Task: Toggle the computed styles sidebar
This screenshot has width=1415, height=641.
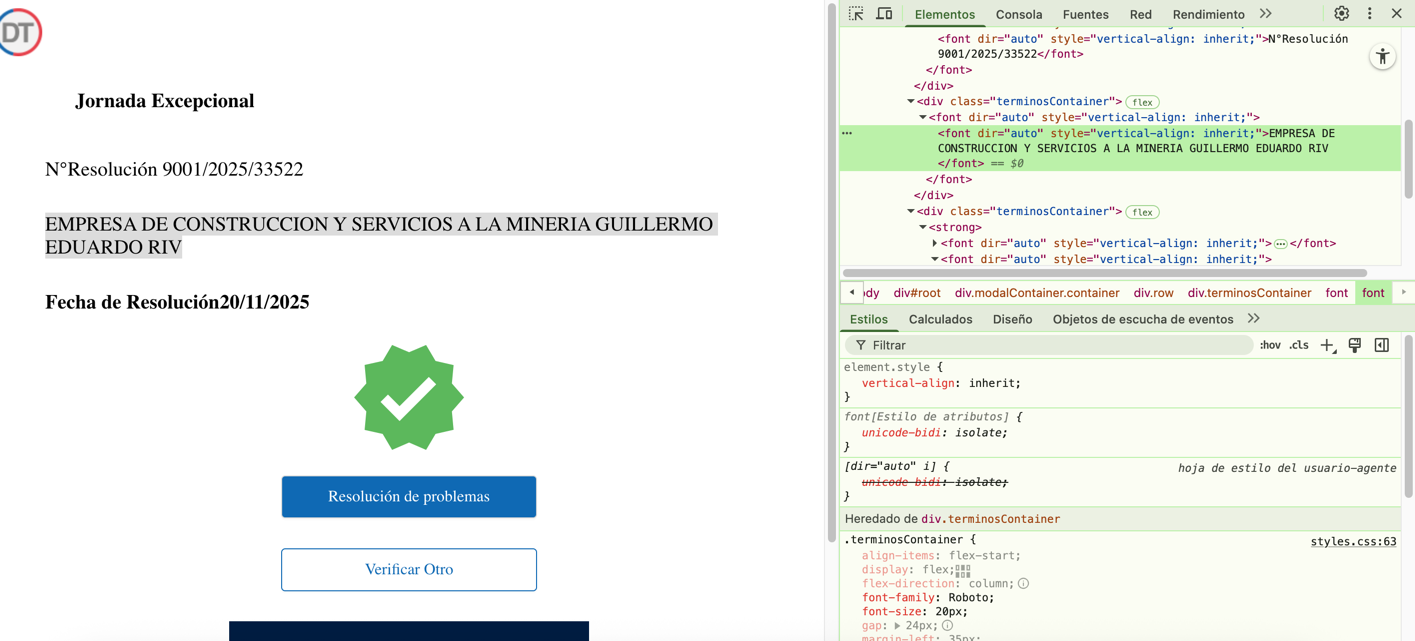Action: (1381, 345)
